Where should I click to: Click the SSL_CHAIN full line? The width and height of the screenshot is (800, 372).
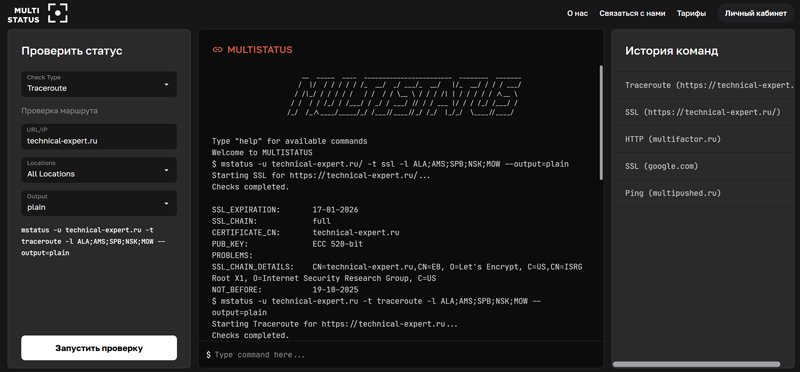[x=271, y=221]
